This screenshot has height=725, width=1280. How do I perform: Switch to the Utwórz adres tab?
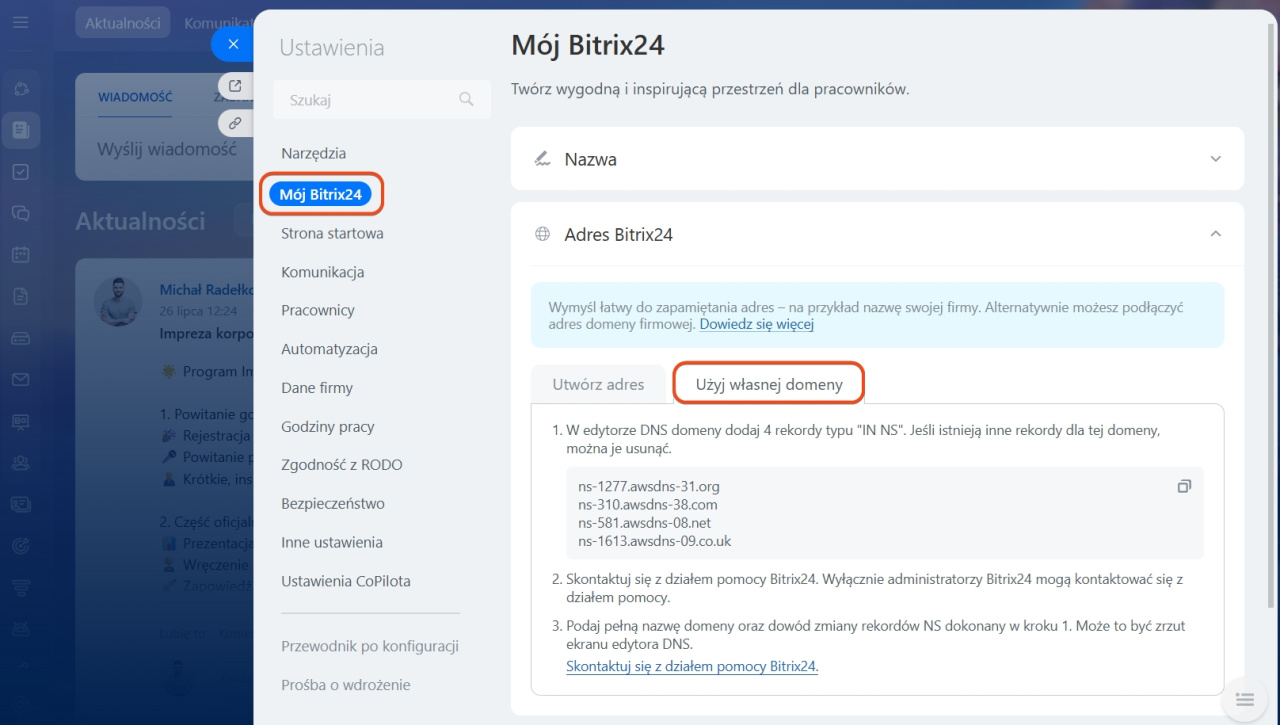coord(598,384)
